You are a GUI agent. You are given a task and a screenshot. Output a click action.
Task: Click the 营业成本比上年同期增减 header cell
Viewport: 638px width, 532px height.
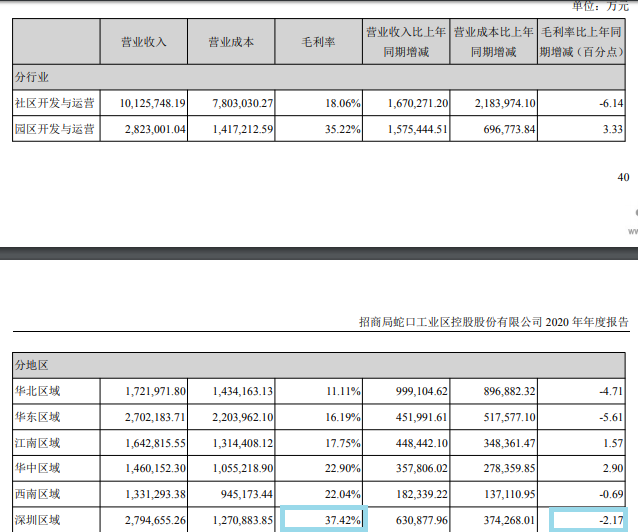(494, 42)
